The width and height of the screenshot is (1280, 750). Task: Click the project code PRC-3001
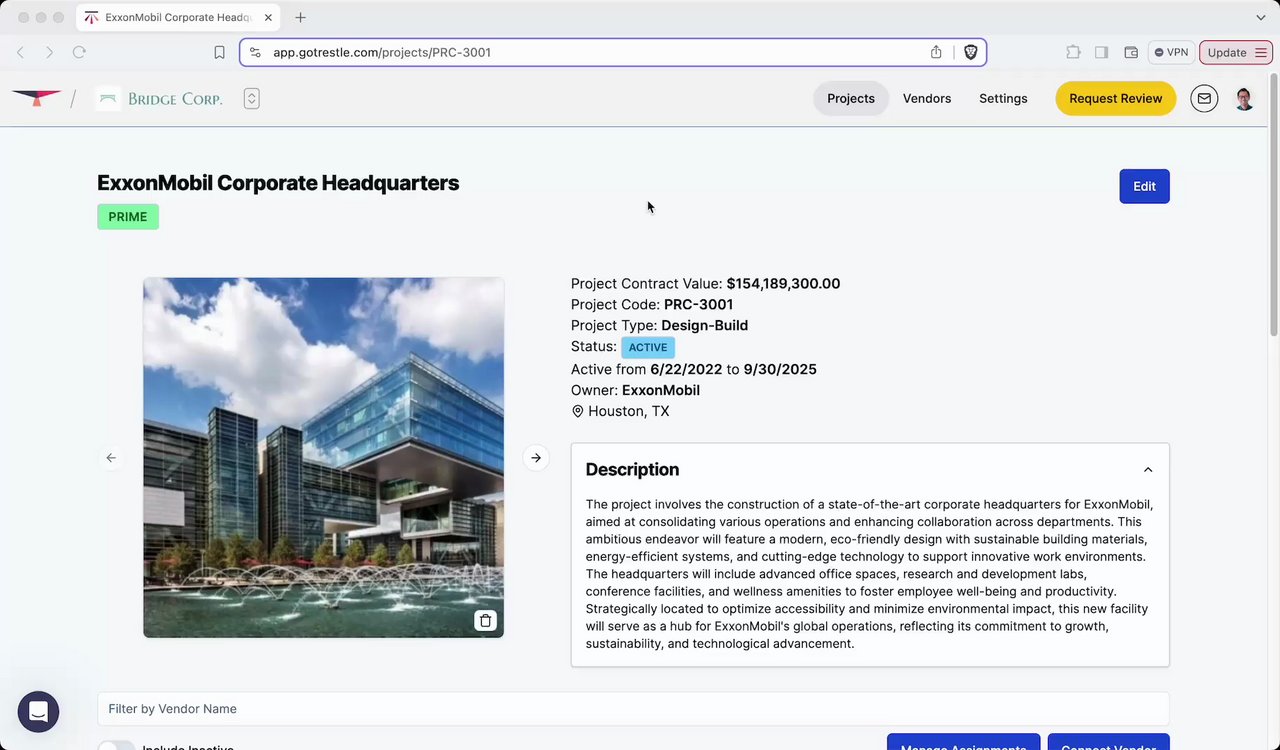[698, 304]
